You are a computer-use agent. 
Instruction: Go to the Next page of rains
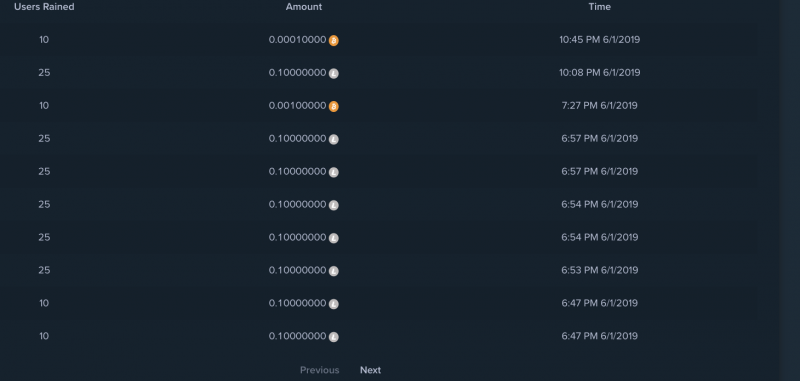point(370,370)
